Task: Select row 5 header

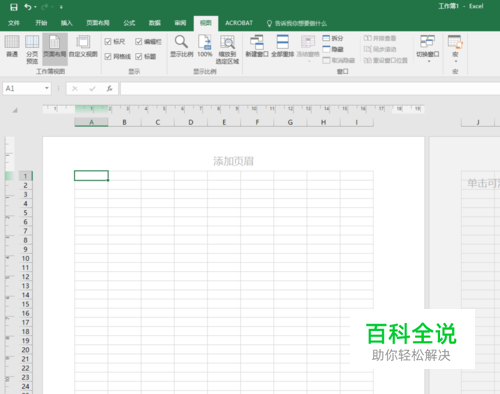Action: (x=25, y=213)
